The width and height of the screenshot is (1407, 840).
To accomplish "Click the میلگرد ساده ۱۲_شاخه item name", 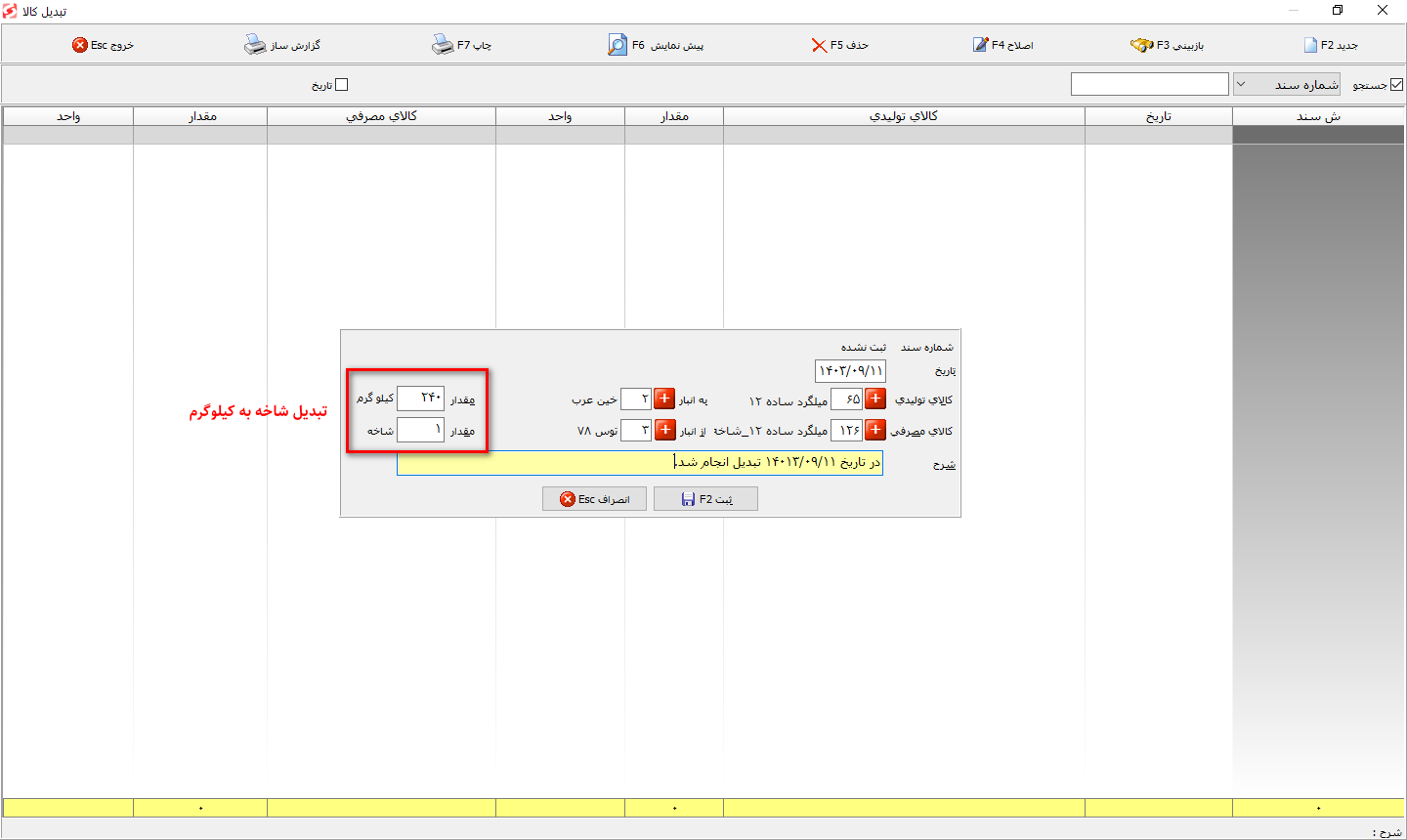I will (771, 431).
